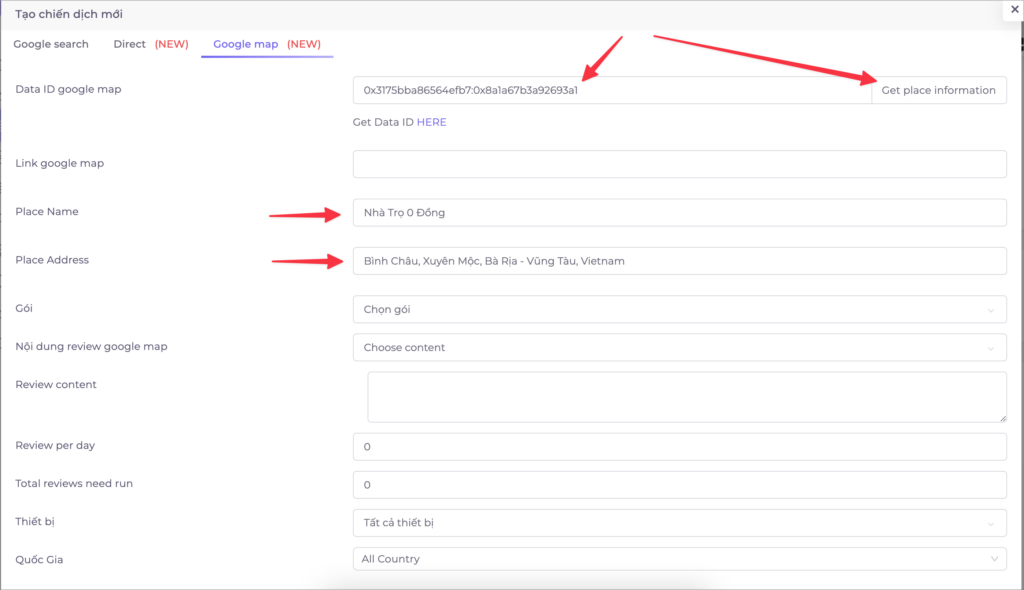Click the chevron arrow on Gói selector
Viewport: 1024px width, 590px height.
[991, 310]
